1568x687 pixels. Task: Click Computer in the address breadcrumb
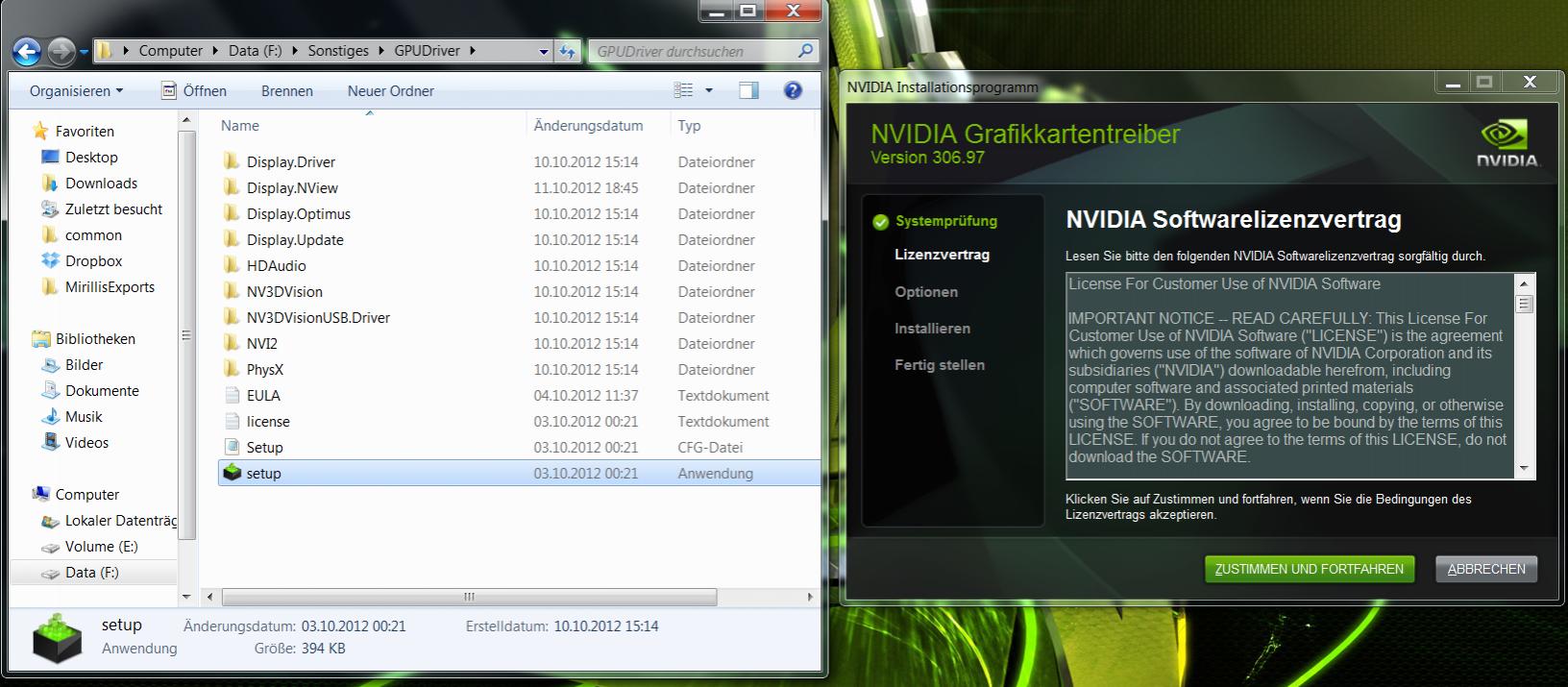click(170, 51)
